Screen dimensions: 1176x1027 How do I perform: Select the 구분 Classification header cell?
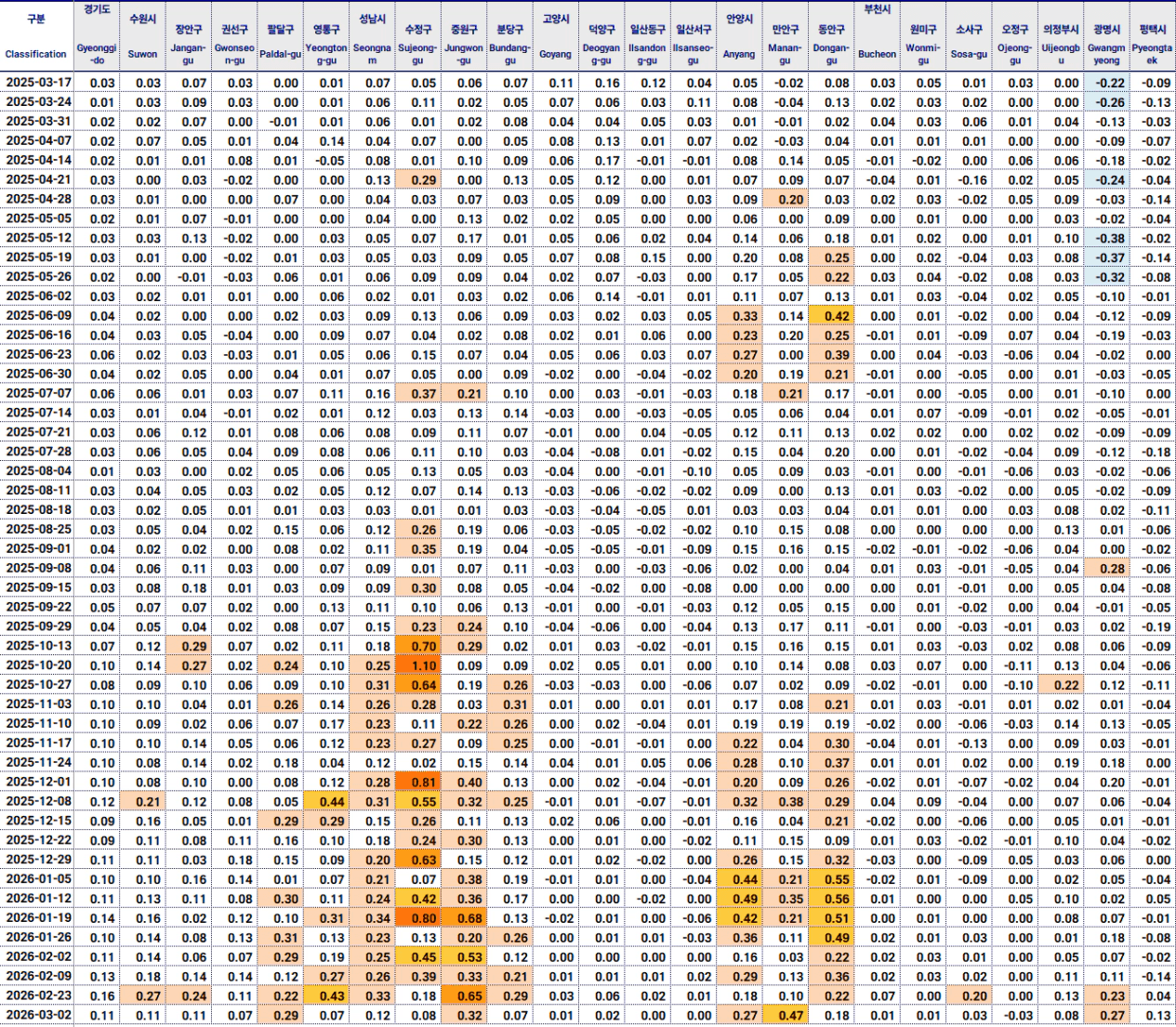[x=36, y=36]
